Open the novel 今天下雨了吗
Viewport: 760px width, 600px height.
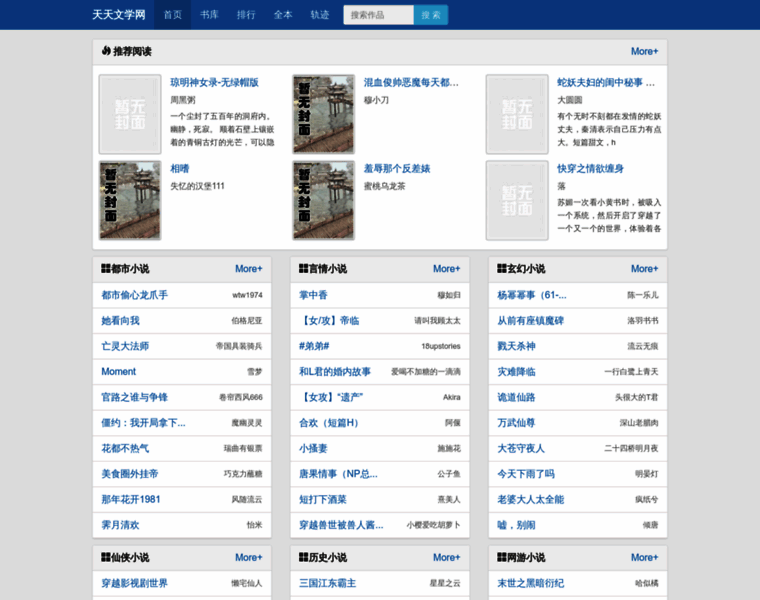526,474
